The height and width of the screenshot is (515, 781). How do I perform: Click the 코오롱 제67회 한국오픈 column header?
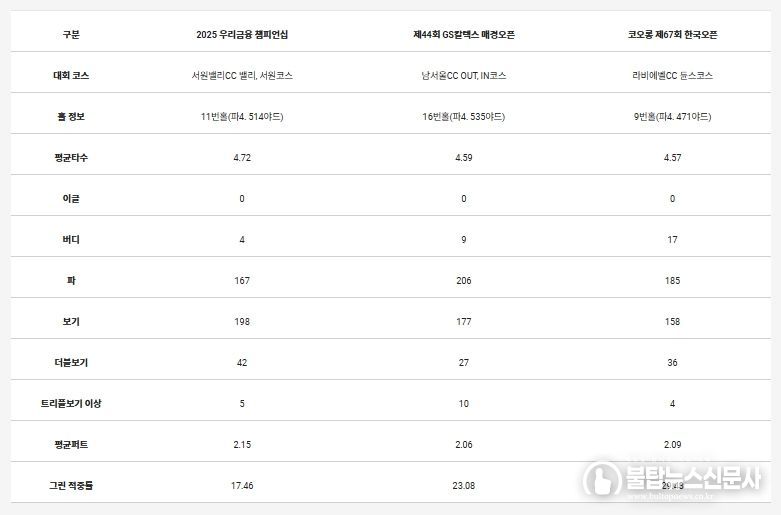click(x=672, y=34)
